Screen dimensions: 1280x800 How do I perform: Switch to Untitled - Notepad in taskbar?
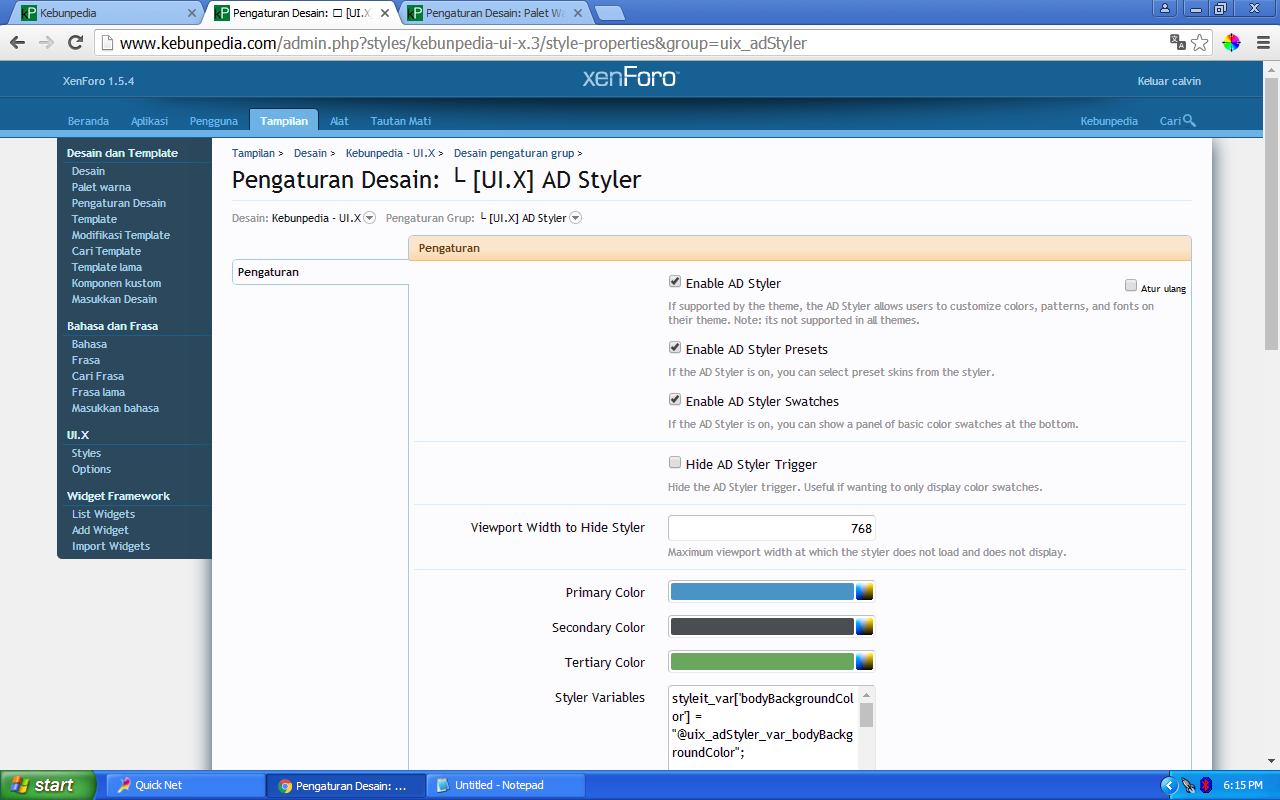click(x=506, y=785)
